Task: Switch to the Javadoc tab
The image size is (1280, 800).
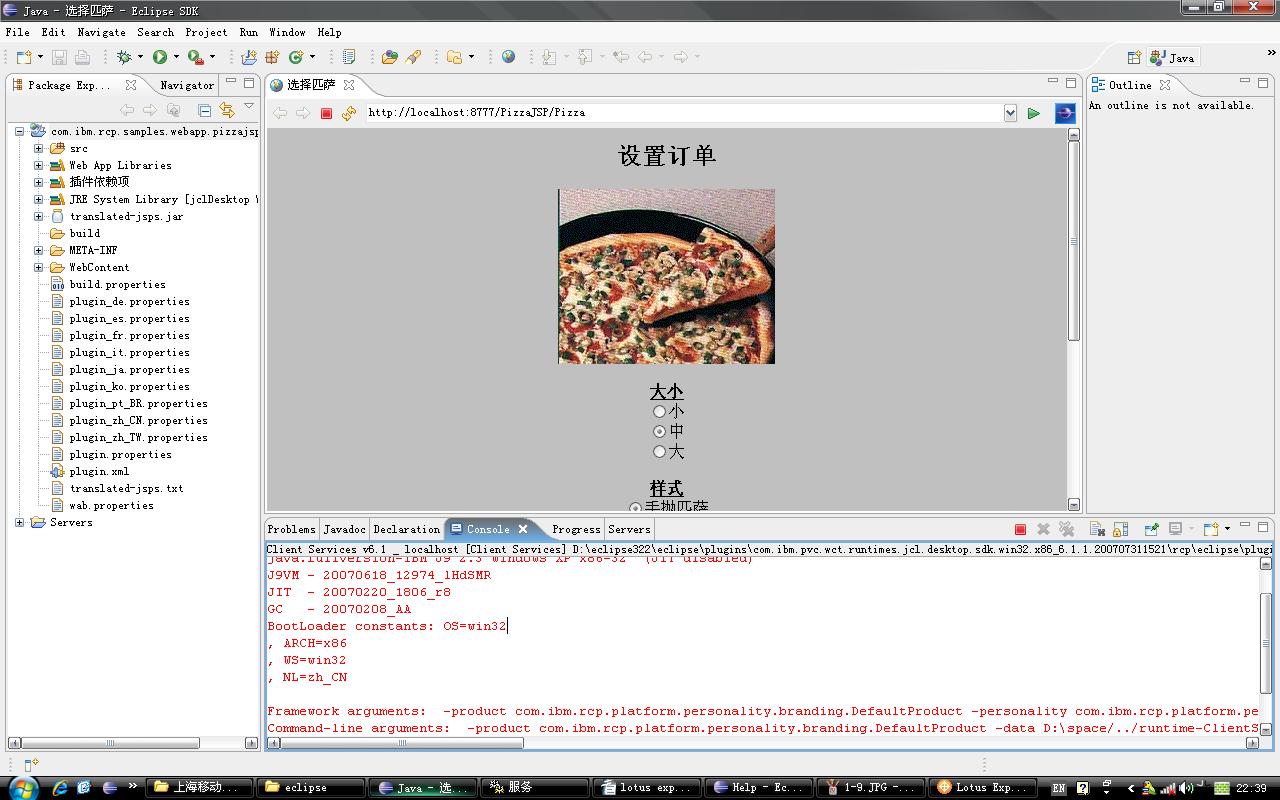Action: (x=344, y=529)
